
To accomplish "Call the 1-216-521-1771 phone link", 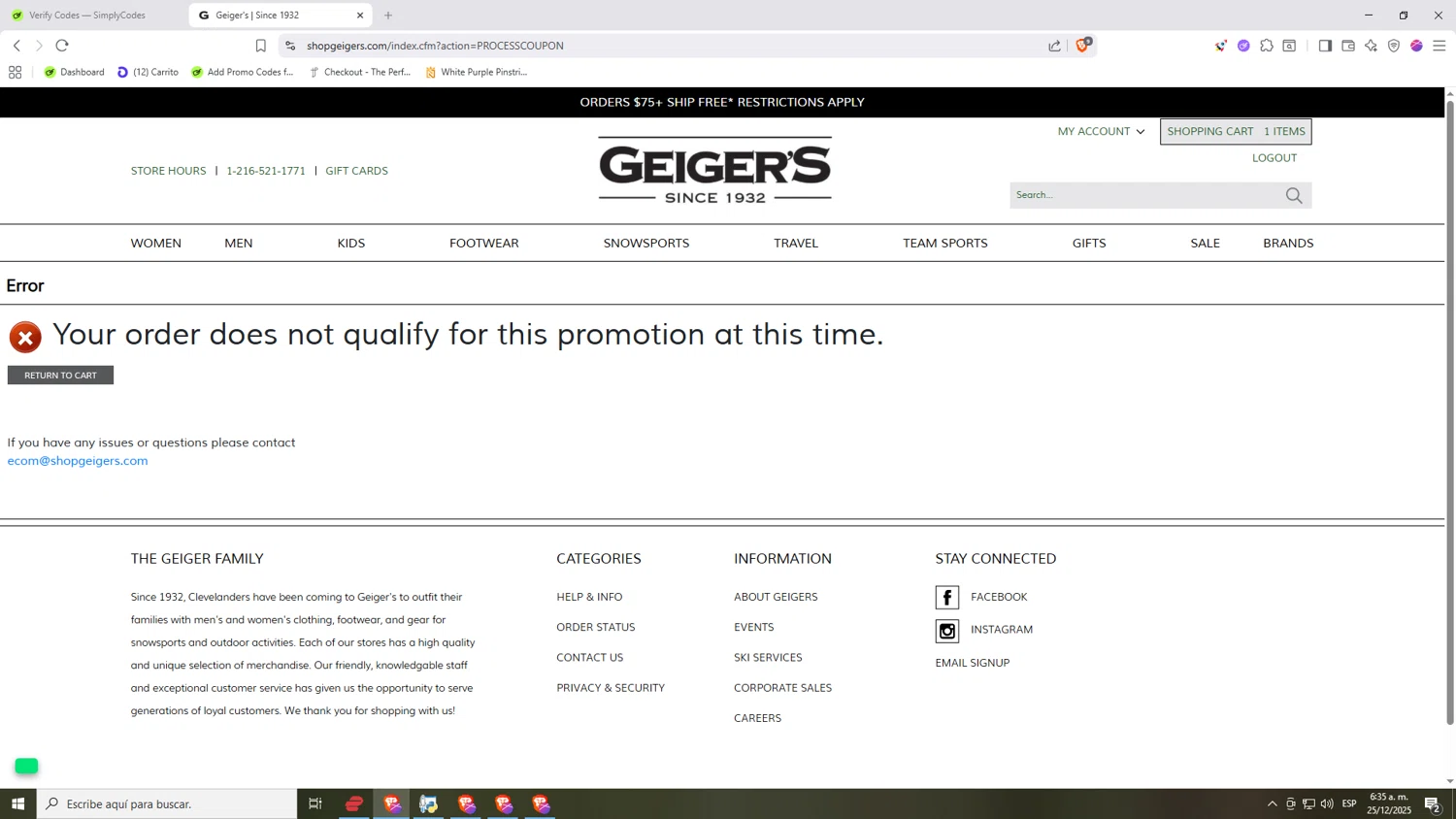I will coord(266,171).
